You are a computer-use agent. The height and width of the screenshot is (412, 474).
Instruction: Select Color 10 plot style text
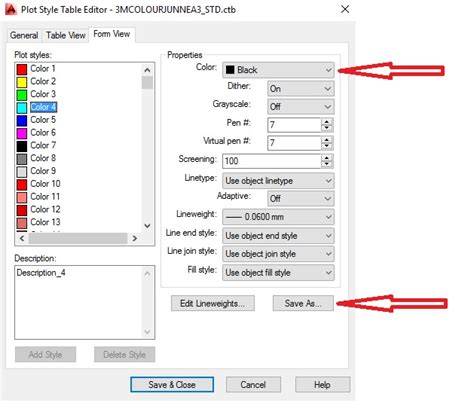(45, 184)
